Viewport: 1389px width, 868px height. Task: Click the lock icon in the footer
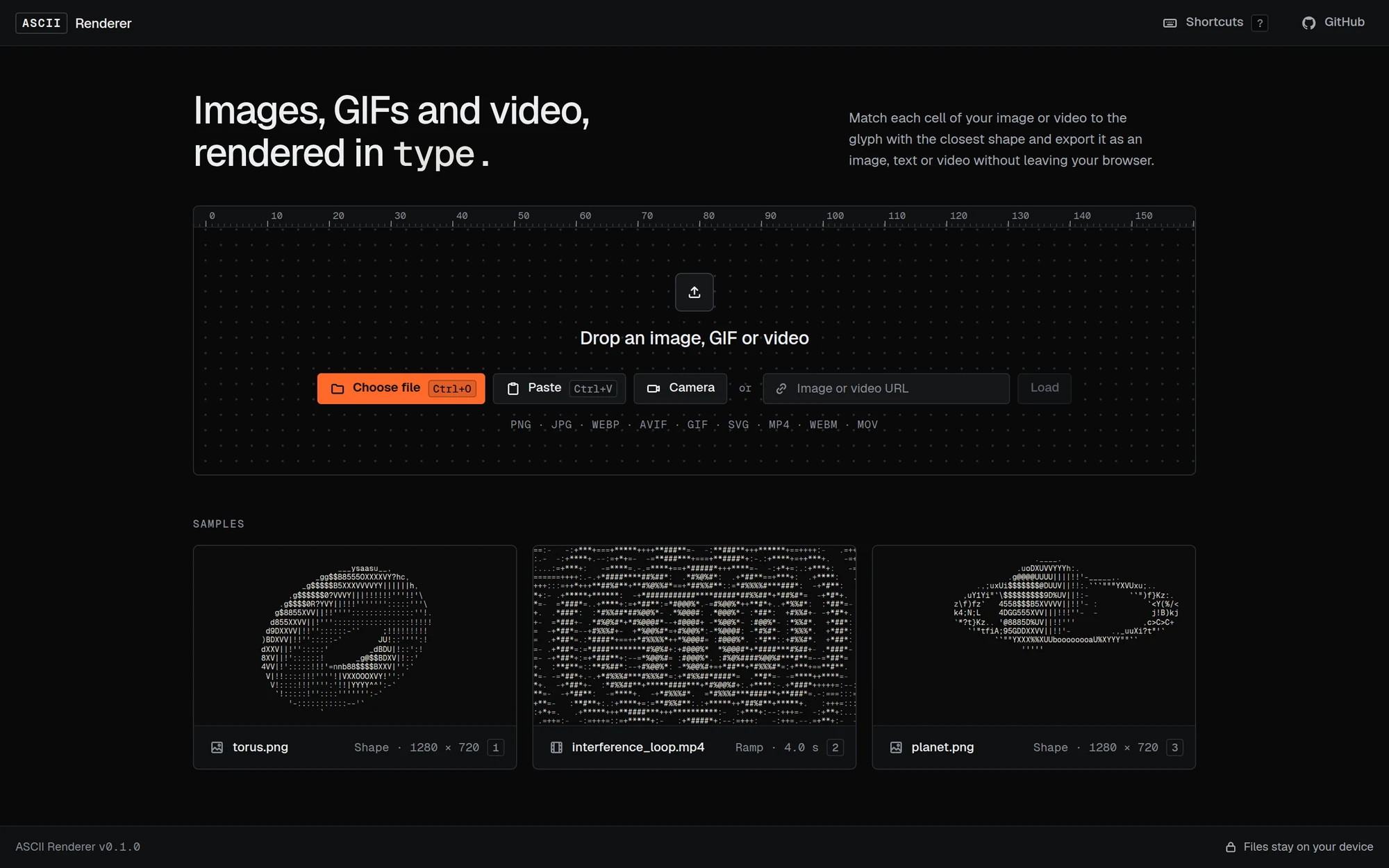(1231, 847)
